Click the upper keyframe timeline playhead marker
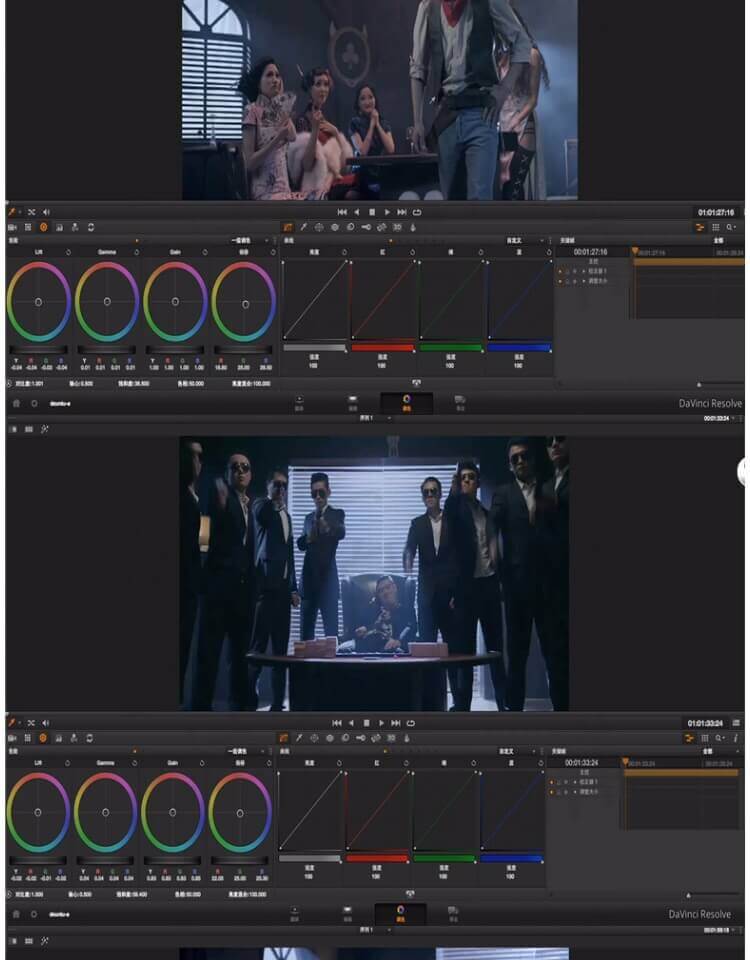 (x=635, y=251)
